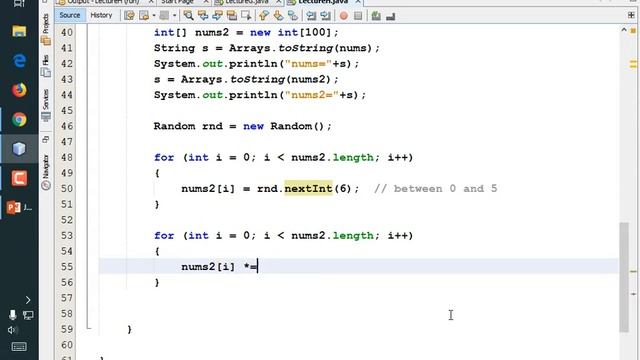This screenshot has width=640, height=360.
Task: Click Find Previous Occurrence icon
Action: (203, 16)
